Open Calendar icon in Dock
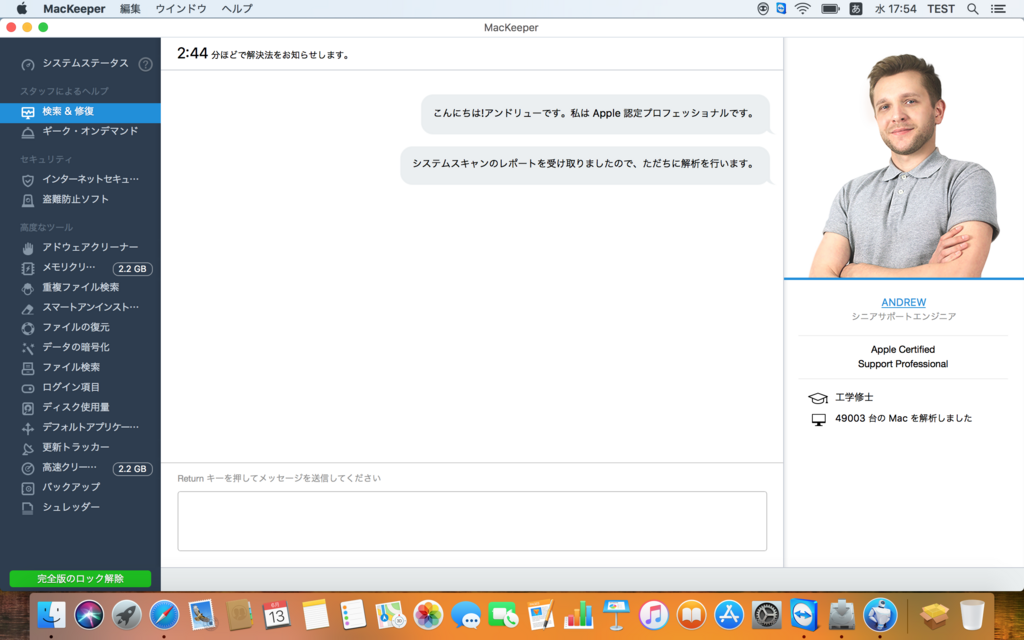The height and width of the screenshot is (640, 1024). [x=276, y=615]
